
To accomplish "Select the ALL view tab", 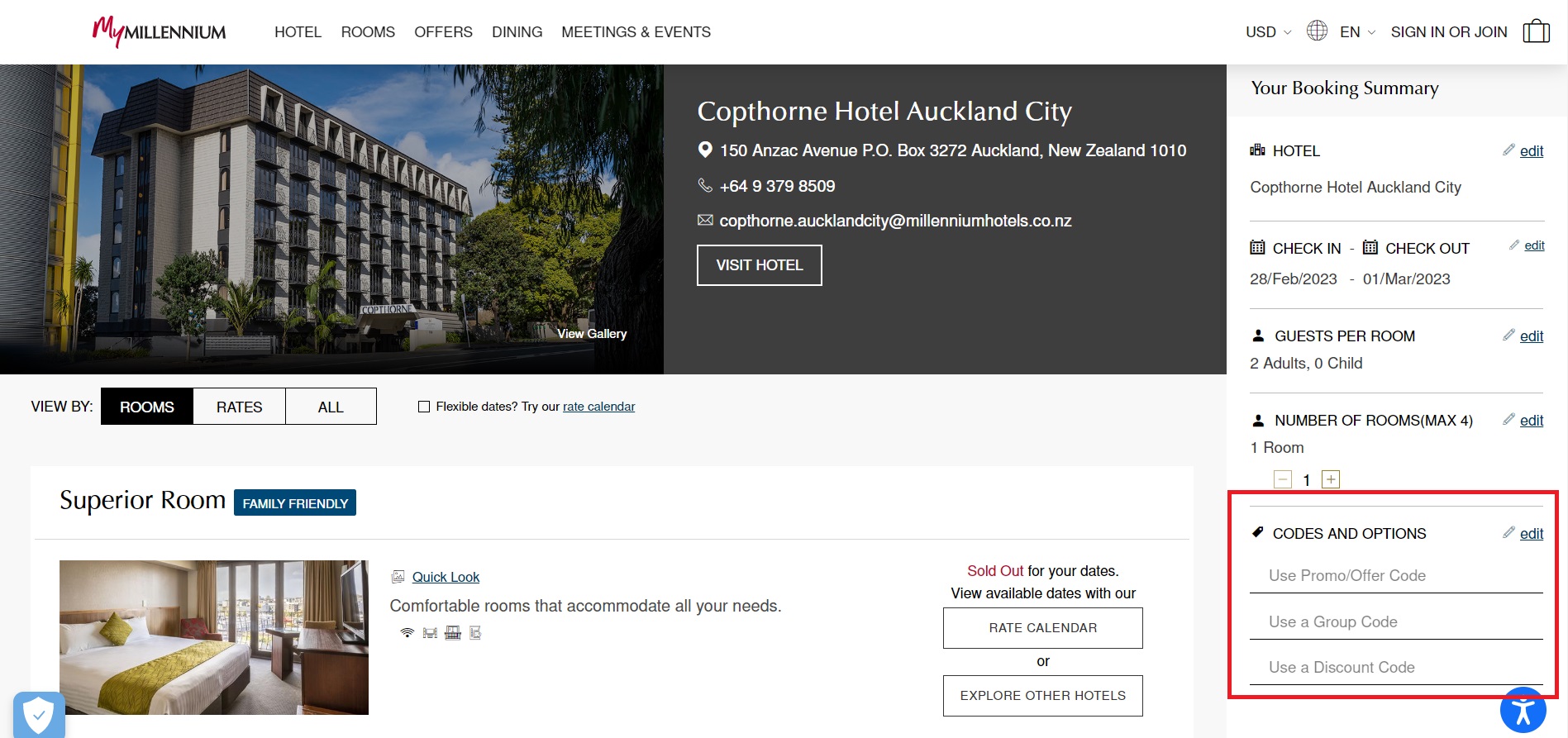I will point(331,407).
